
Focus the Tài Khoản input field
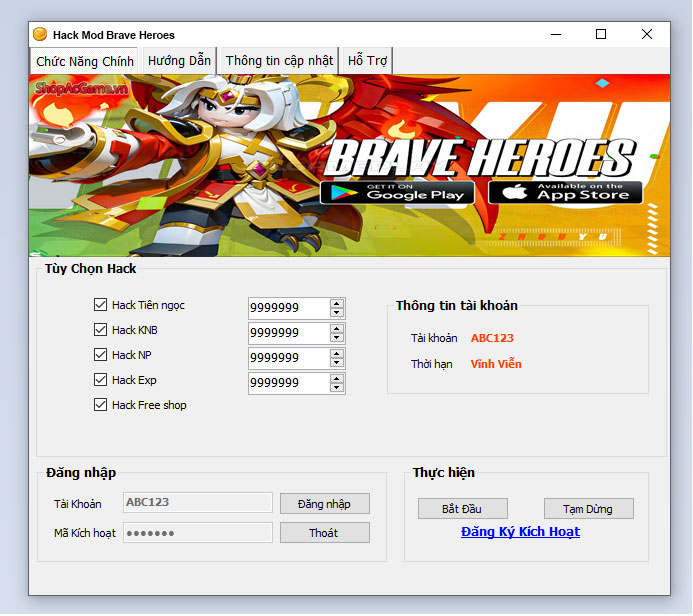click(198, 502)
